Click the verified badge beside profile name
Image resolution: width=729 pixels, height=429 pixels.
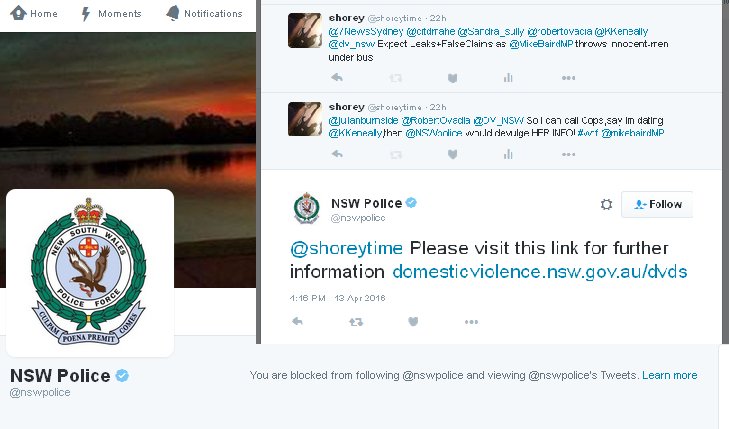(x=122, y=375)
